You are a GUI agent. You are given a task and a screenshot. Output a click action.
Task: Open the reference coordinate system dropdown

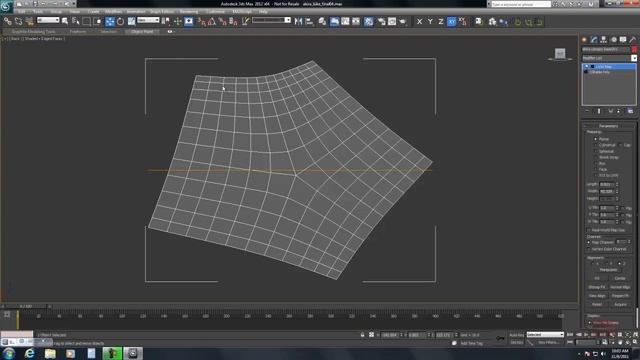[148, 20]
